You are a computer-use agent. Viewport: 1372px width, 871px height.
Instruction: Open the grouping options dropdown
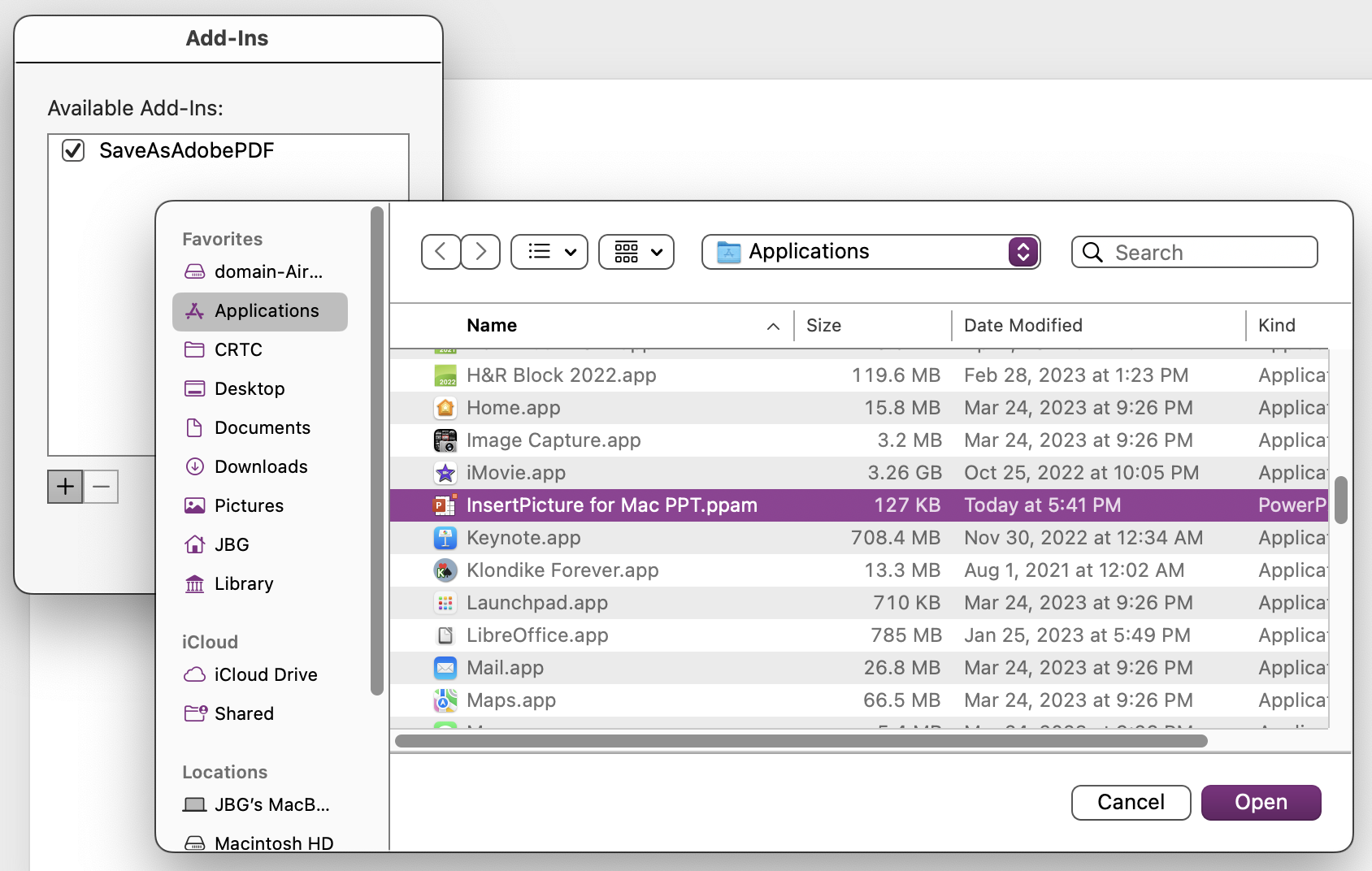click(x=636, y=252)
